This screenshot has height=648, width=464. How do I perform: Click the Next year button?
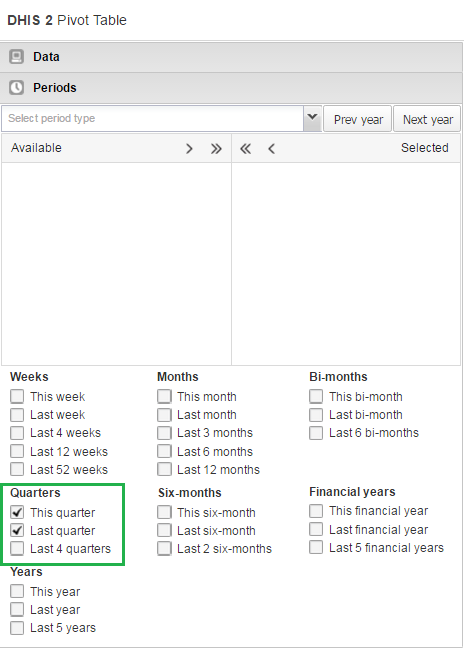(x=427, y=119)
